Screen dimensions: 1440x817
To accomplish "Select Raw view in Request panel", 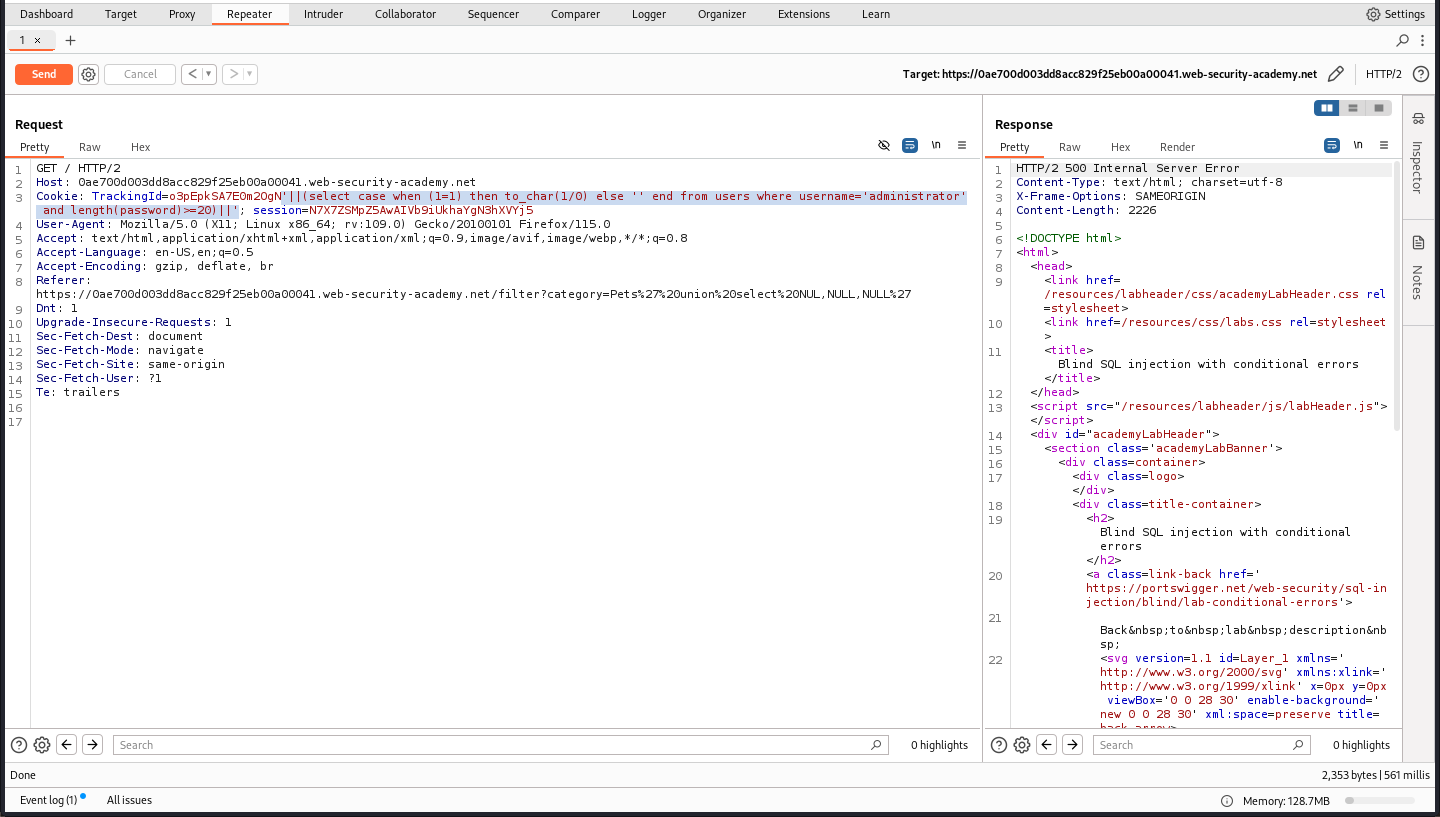I will point(90,147).
